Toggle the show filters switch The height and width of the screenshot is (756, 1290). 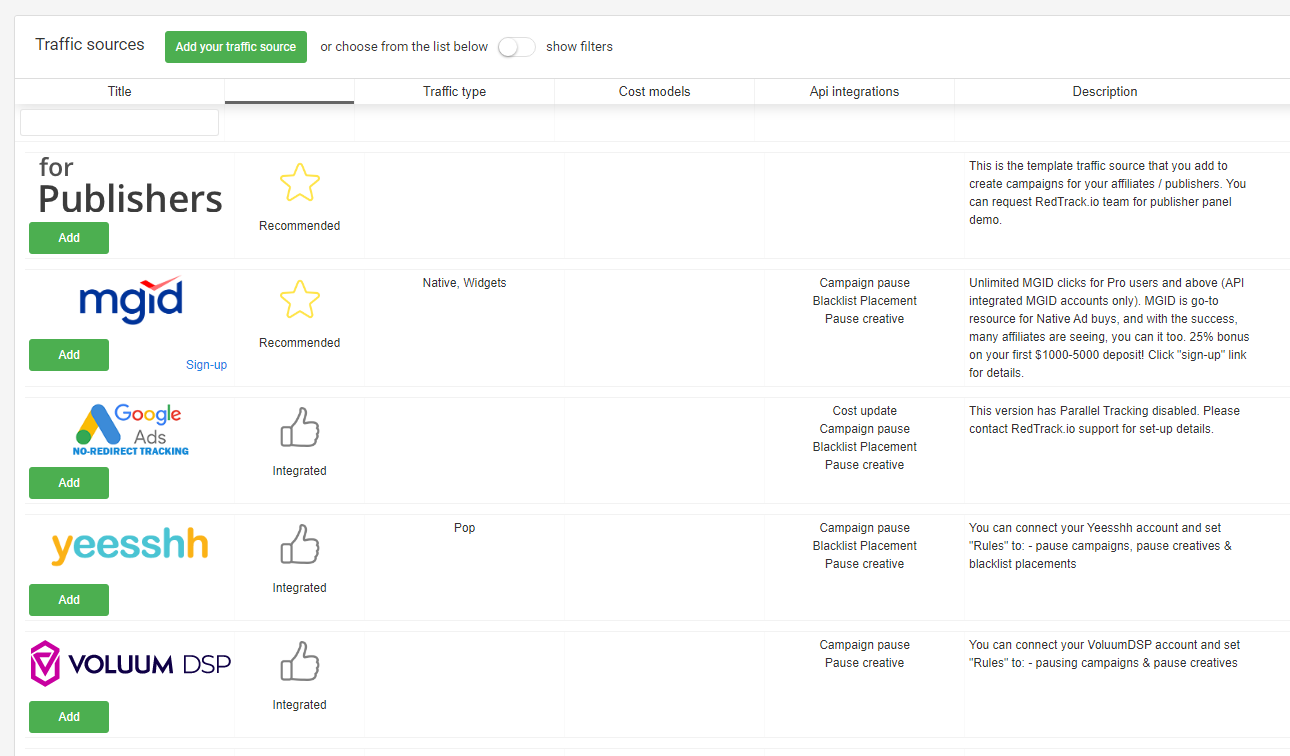[516, 47]
